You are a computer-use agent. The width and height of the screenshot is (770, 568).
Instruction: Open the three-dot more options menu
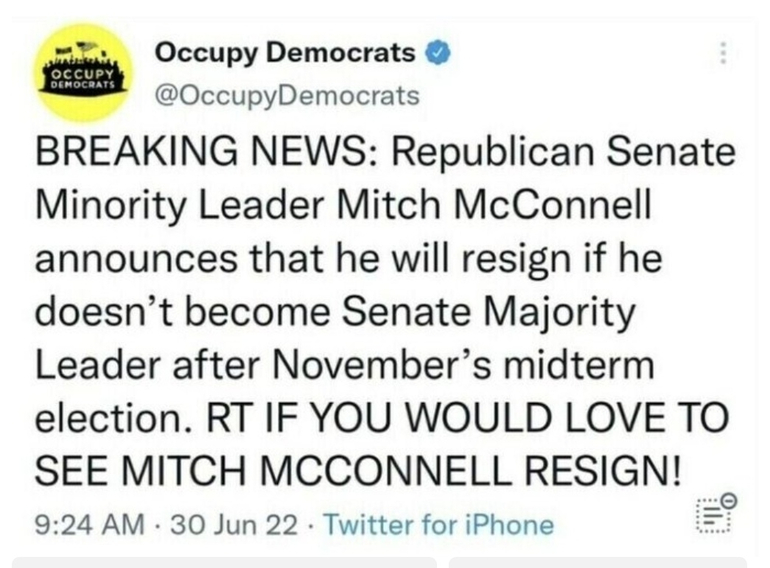723,53
